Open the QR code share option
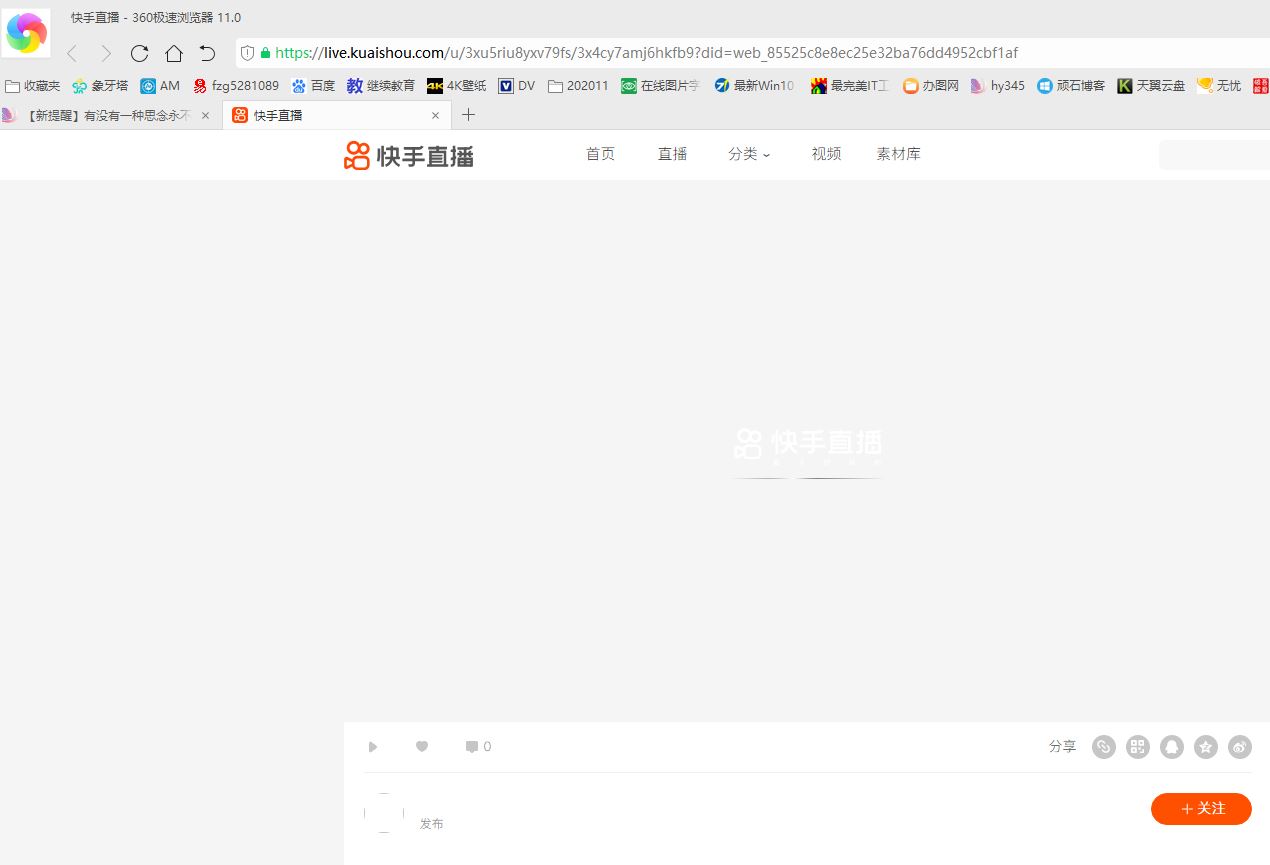The width and height of the screenshot is (1270, 865). (1137, 747)
